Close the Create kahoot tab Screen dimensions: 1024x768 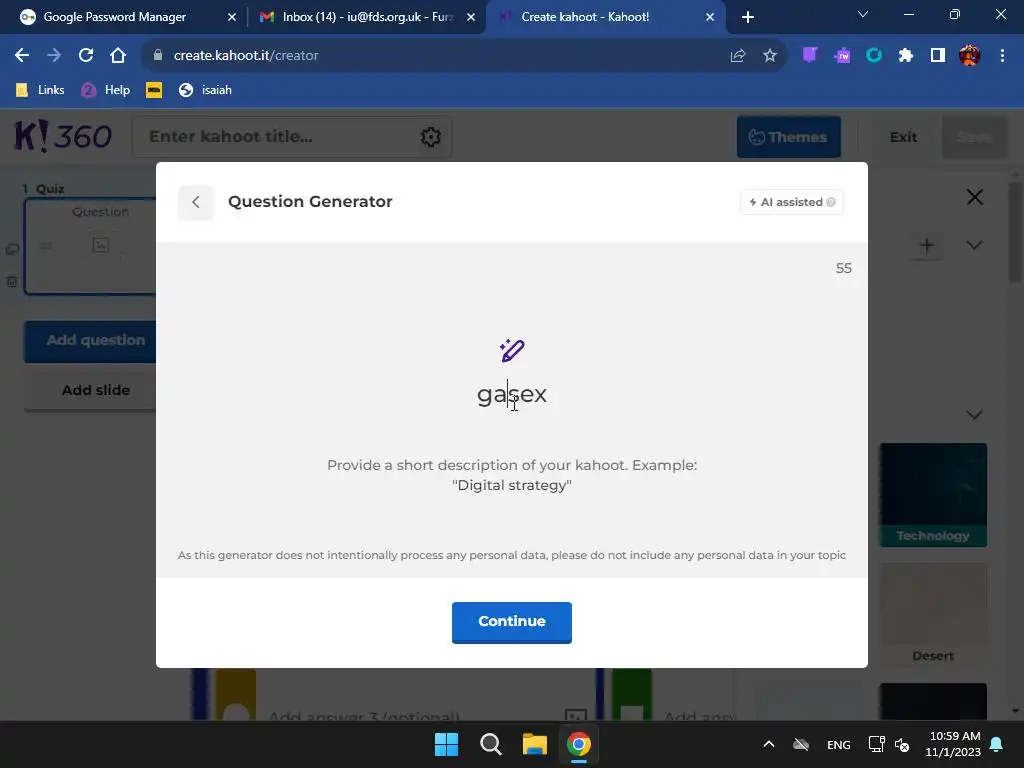click(710, 17)
